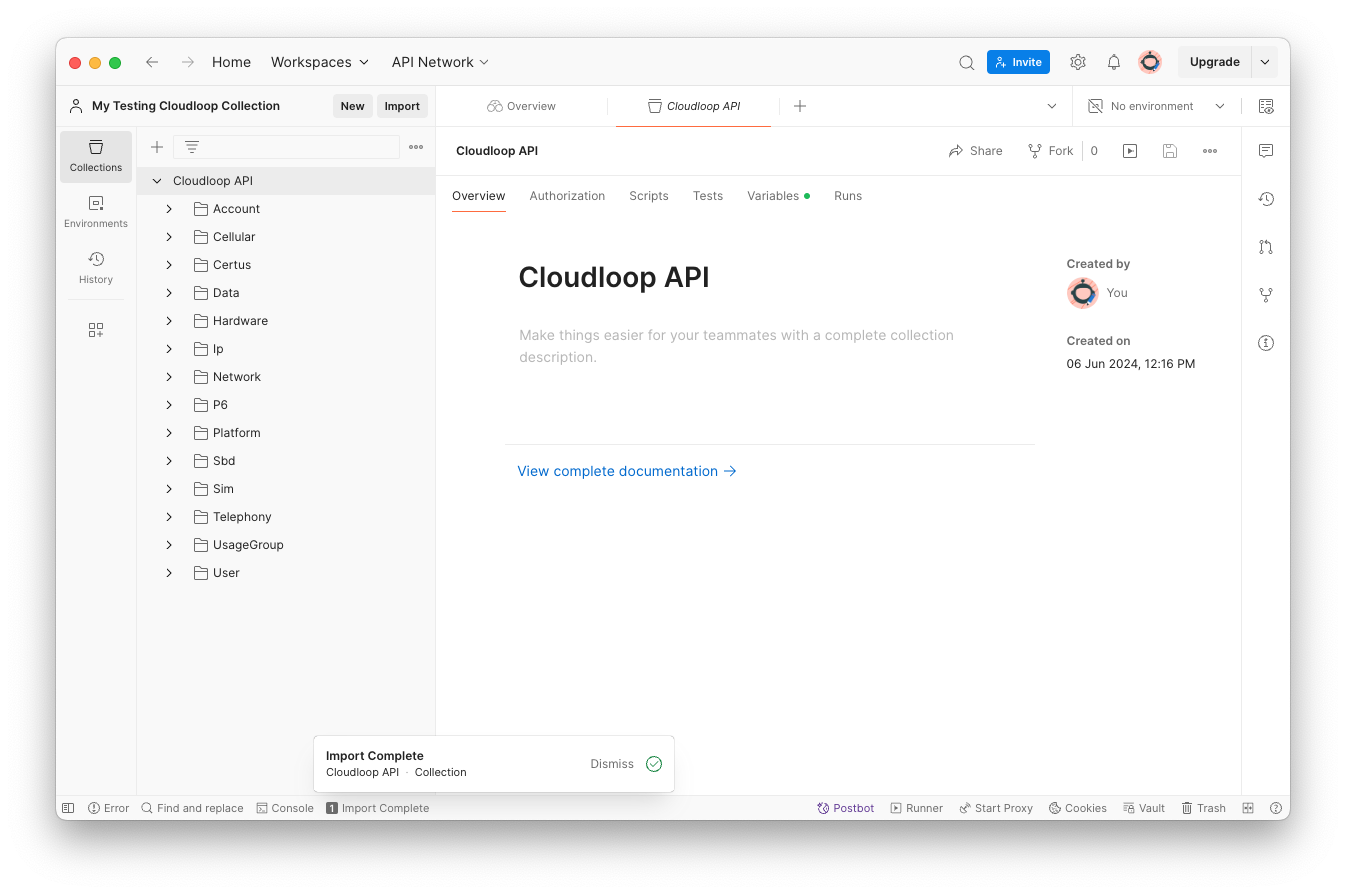Viewport: 1346px width, 894px height.
Task: Click the plus icon to create collection
Action: click(x=157, y=147)
